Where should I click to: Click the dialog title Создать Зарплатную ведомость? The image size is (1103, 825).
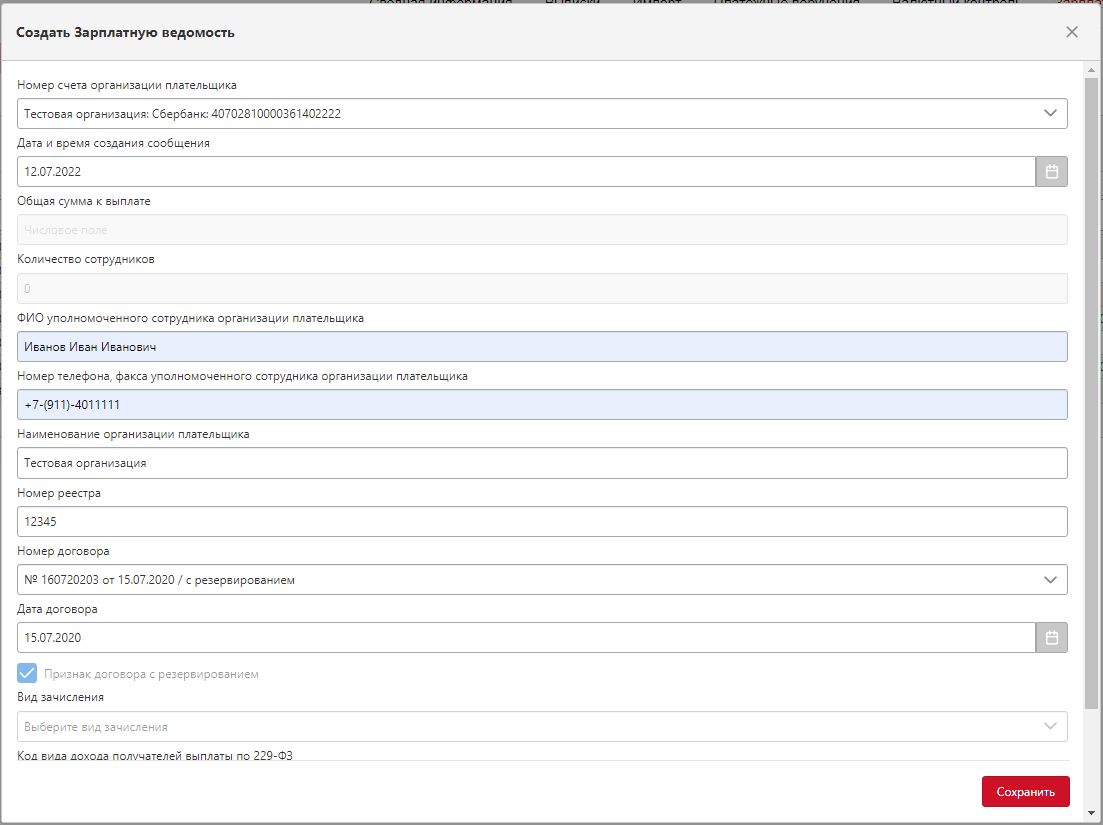pyautogui.click(x=125, y=32)
